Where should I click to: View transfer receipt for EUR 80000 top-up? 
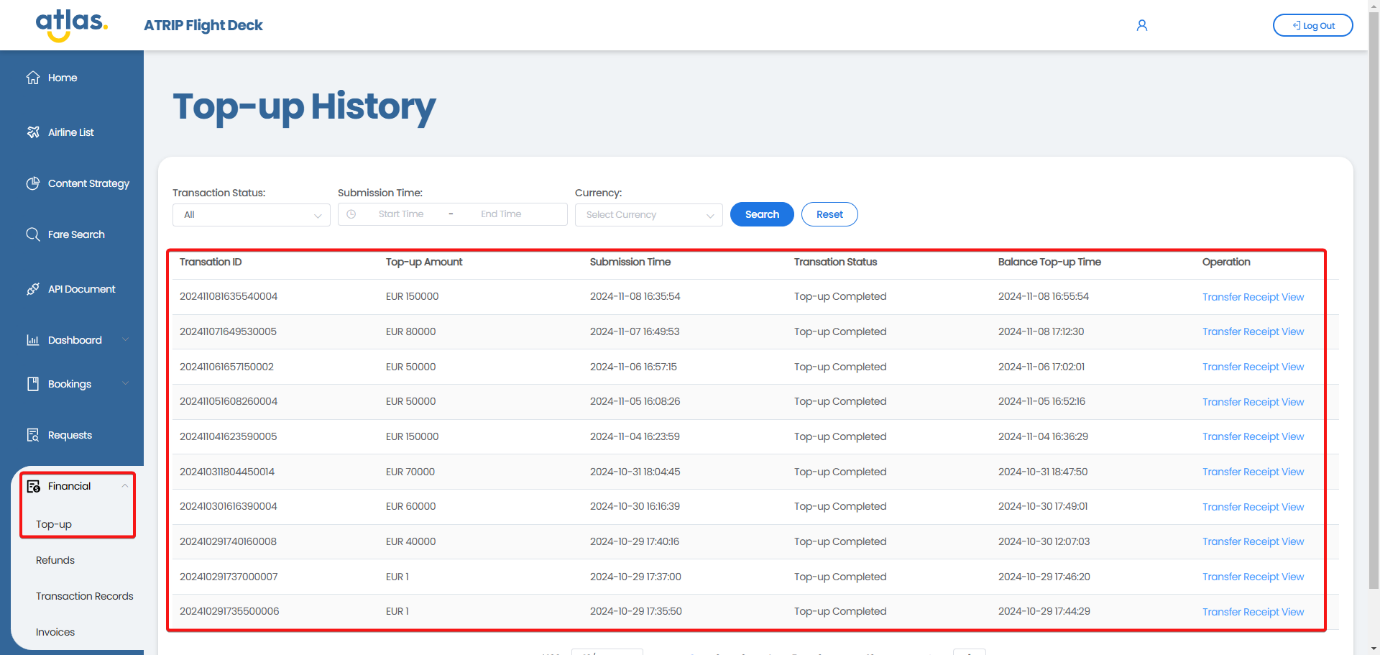[x=1252, y=332]
